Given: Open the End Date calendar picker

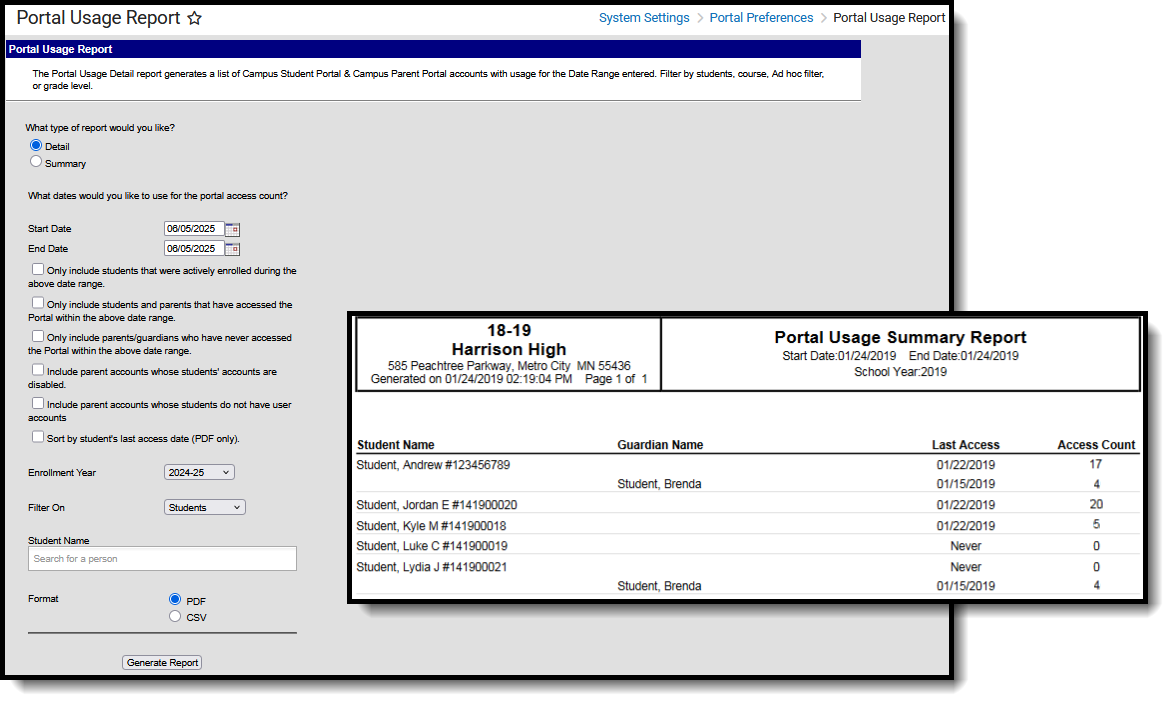Looking at the screenshot, I should [x=233, y=248].
